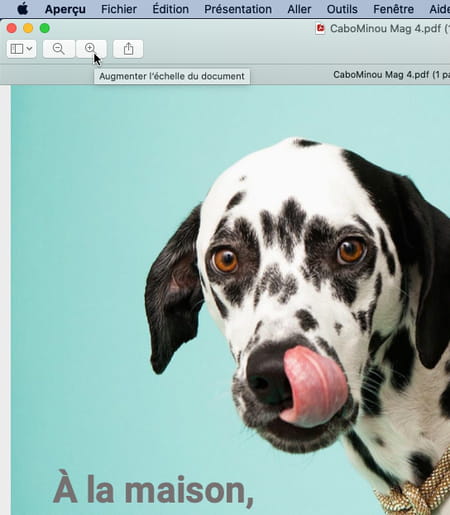The height and width of the screenshot is (515, 450).
Task: Open the Aller menu
Action: (x=299, y=9)
